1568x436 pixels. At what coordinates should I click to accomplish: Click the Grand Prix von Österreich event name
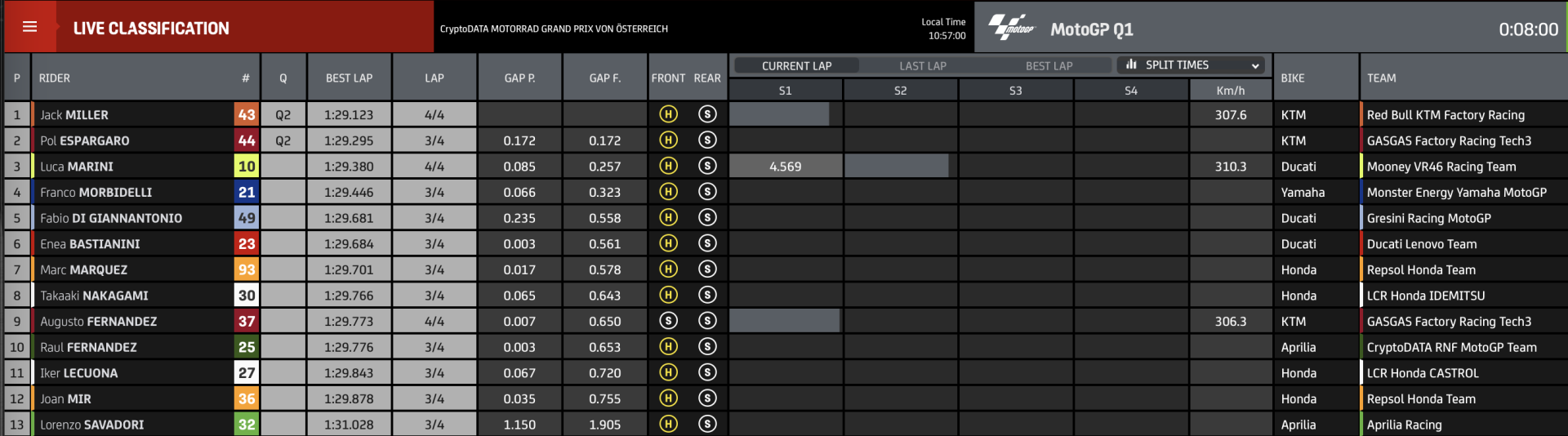click(x=554, y=29)
